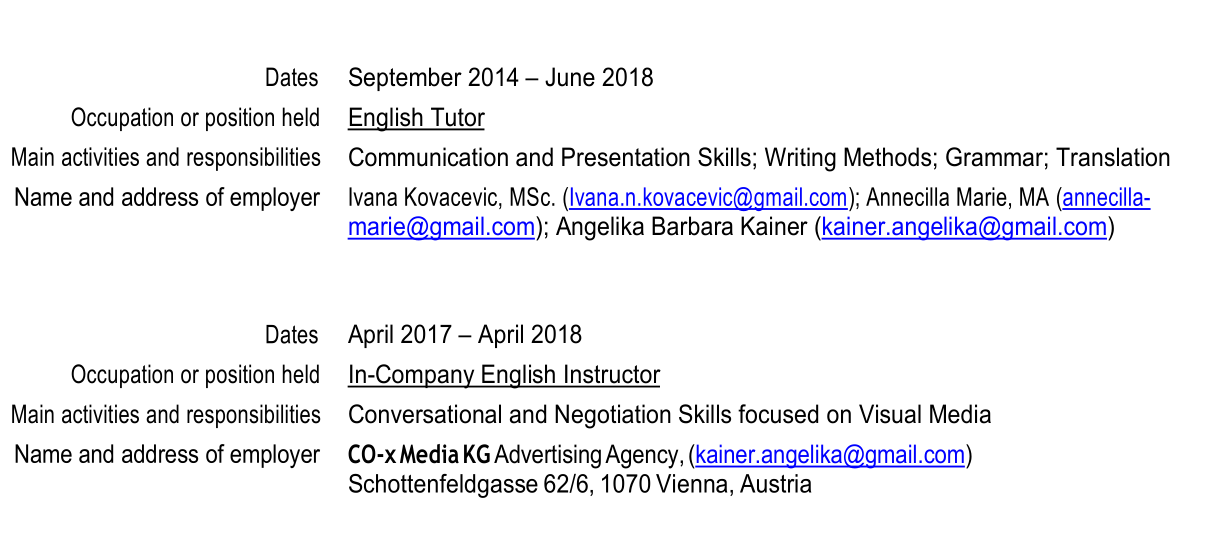The image size is (1223, 550).
Task: Click the Schottenfeldgasse 62/6 Vienna address line
Action: click(579, 485)
